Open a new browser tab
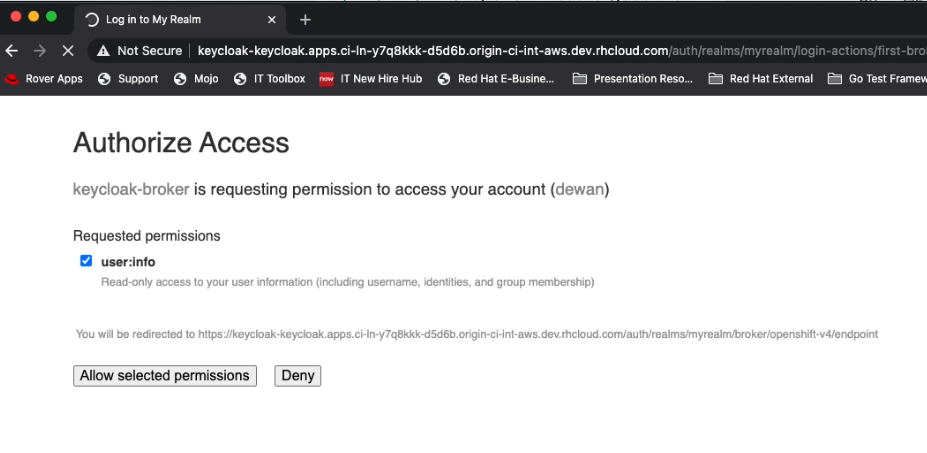The height and width of the screenshot is (453, 927). pyautogui.click(x=305, y=19)
